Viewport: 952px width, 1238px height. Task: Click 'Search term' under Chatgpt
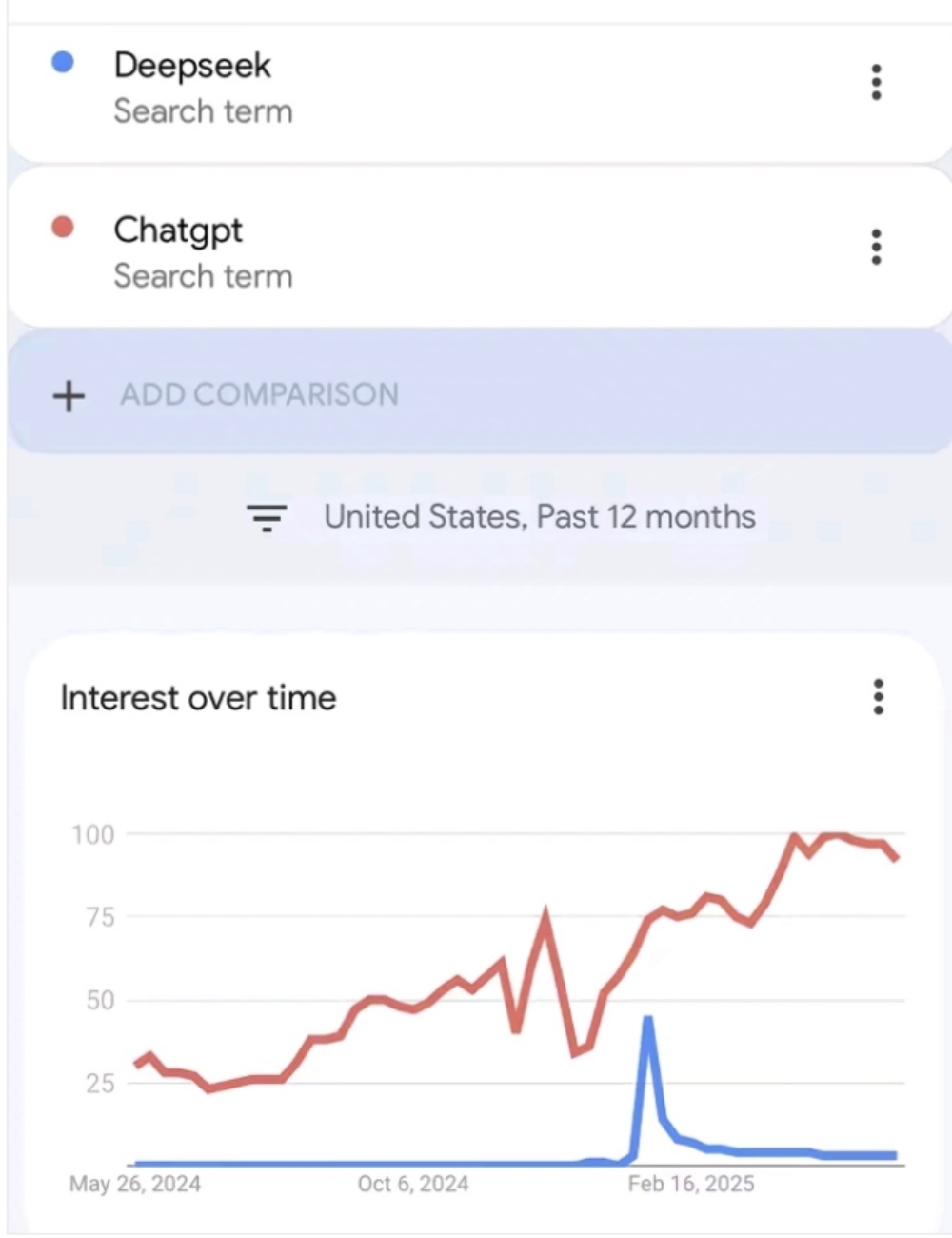203,276
